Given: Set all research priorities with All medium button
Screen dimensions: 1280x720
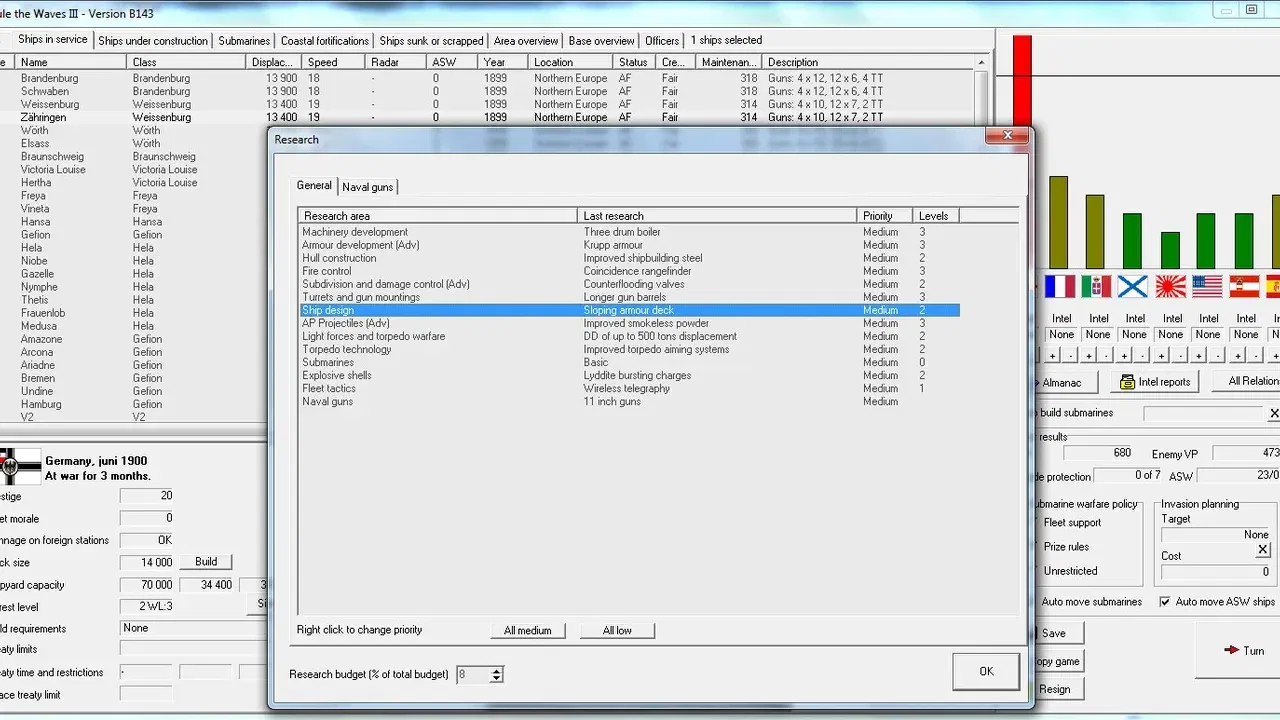Looking at the screenshot, I should coord(526,630).
